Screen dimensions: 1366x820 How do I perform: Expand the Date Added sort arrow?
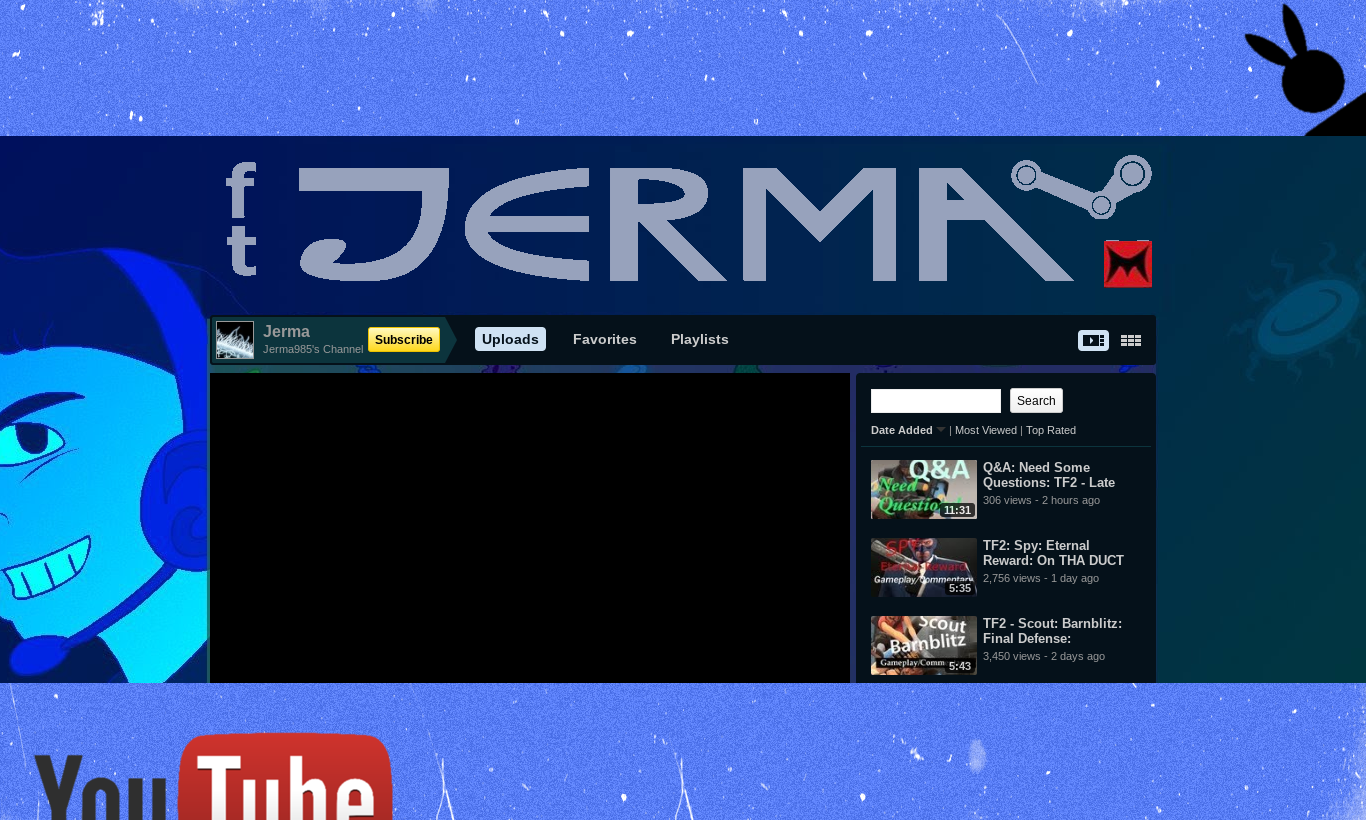coord(941,430)
